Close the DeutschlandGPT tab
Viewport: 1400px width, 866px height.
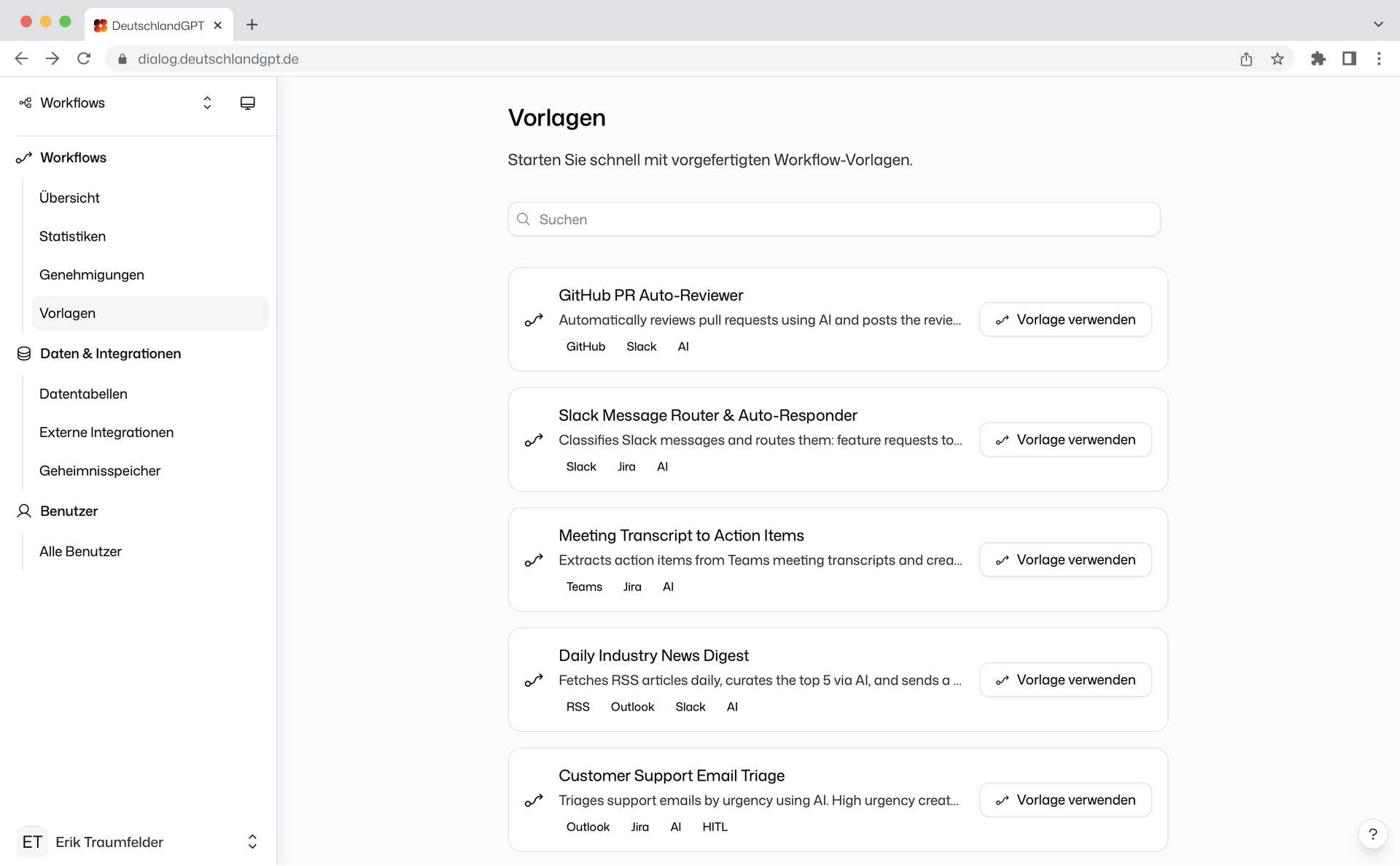pos(217,26)
